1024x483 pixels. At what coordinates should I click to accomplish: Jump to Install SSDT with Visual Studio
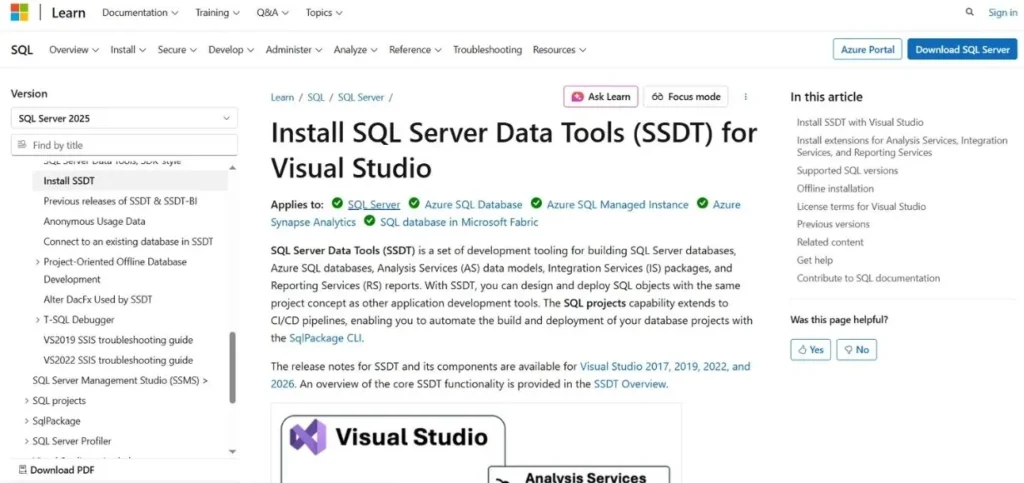pyautogui.click(x=860, y=122)
